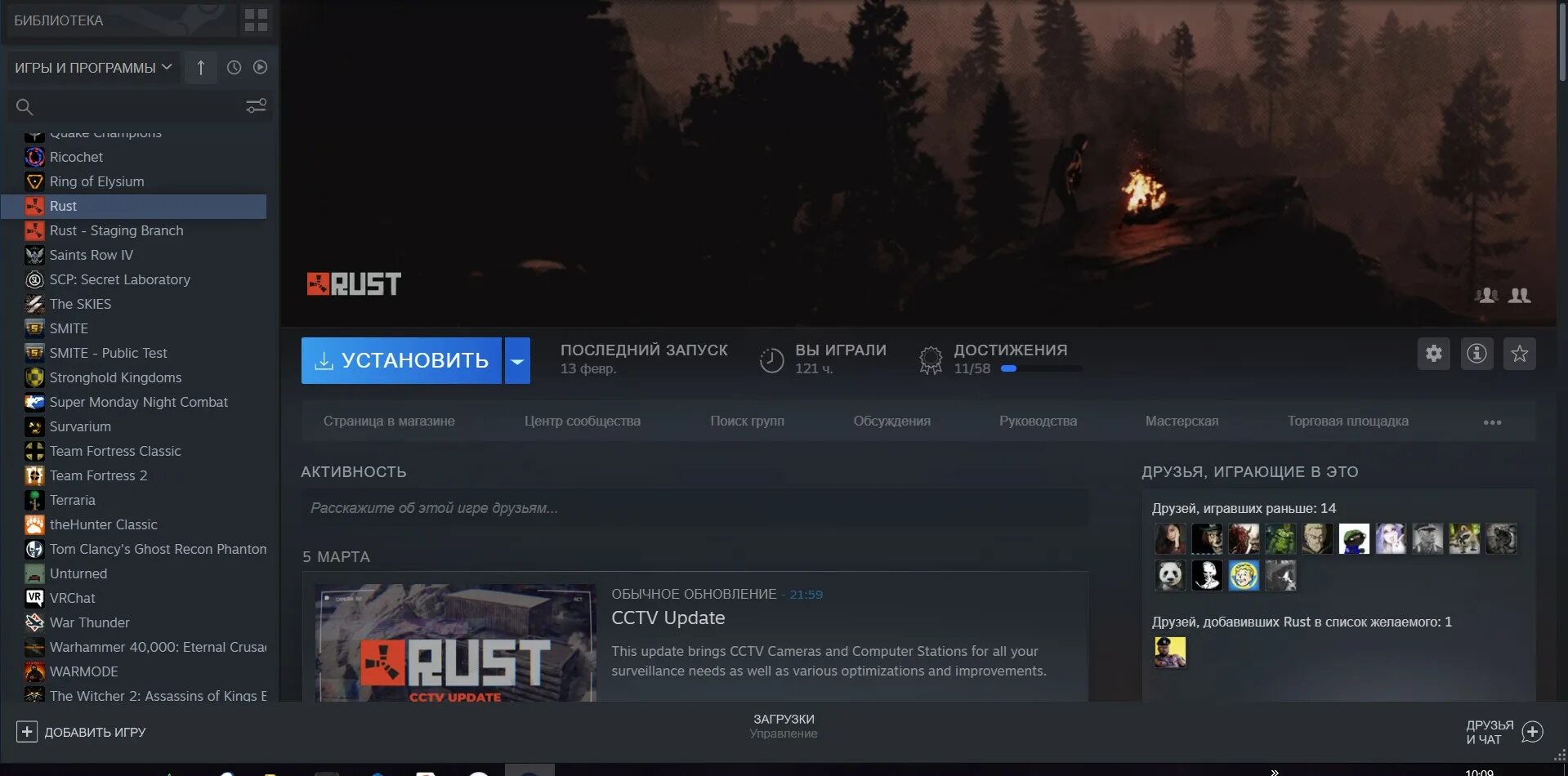Open the Store Page tab

pos(389,421)
